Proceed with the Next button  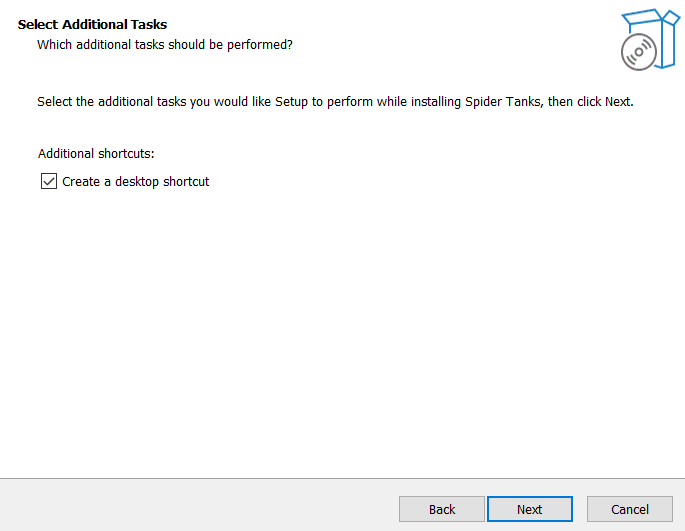click(x=529, y=509)
